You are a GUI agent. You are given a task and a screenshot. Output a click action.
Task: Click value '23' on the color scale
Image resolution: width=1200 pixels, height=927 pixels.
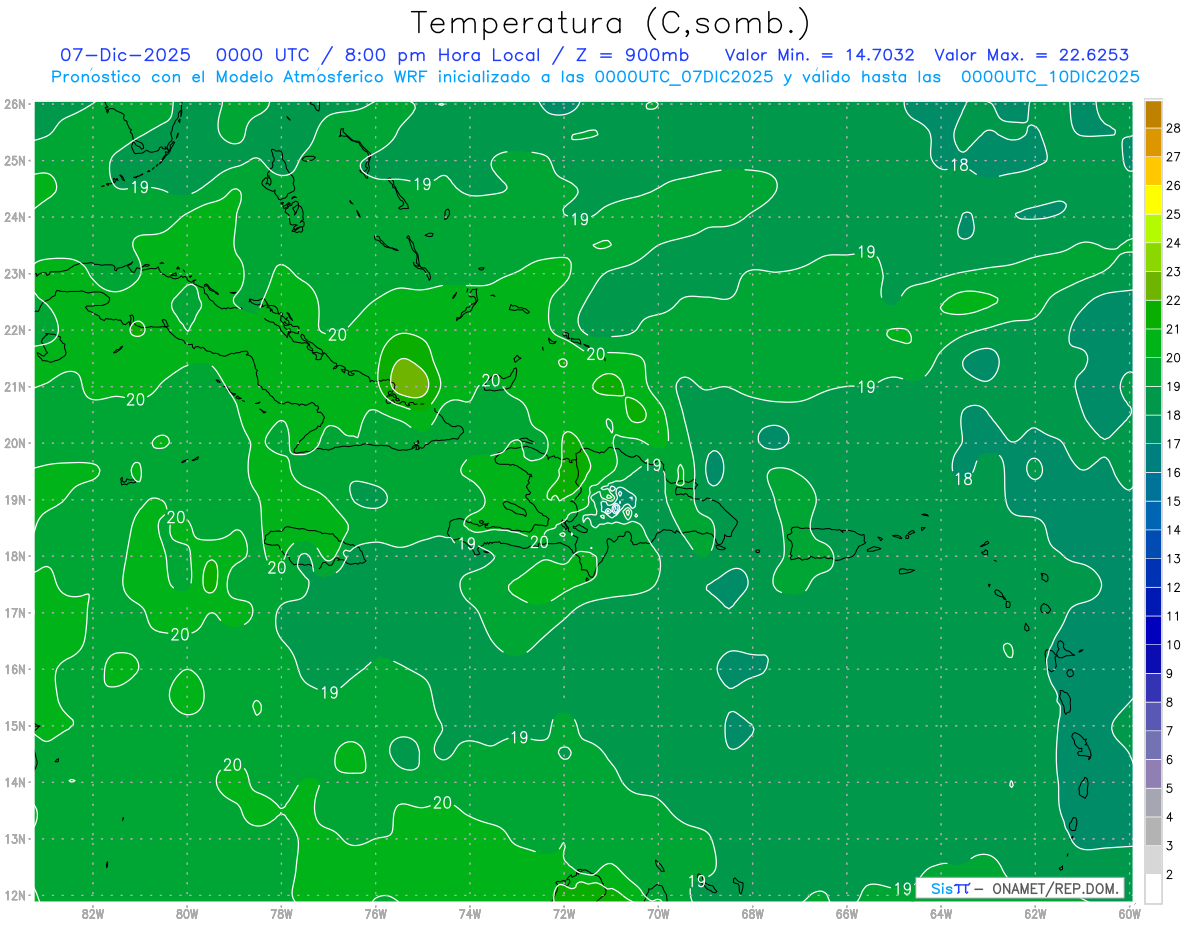tap(1173, 272)
